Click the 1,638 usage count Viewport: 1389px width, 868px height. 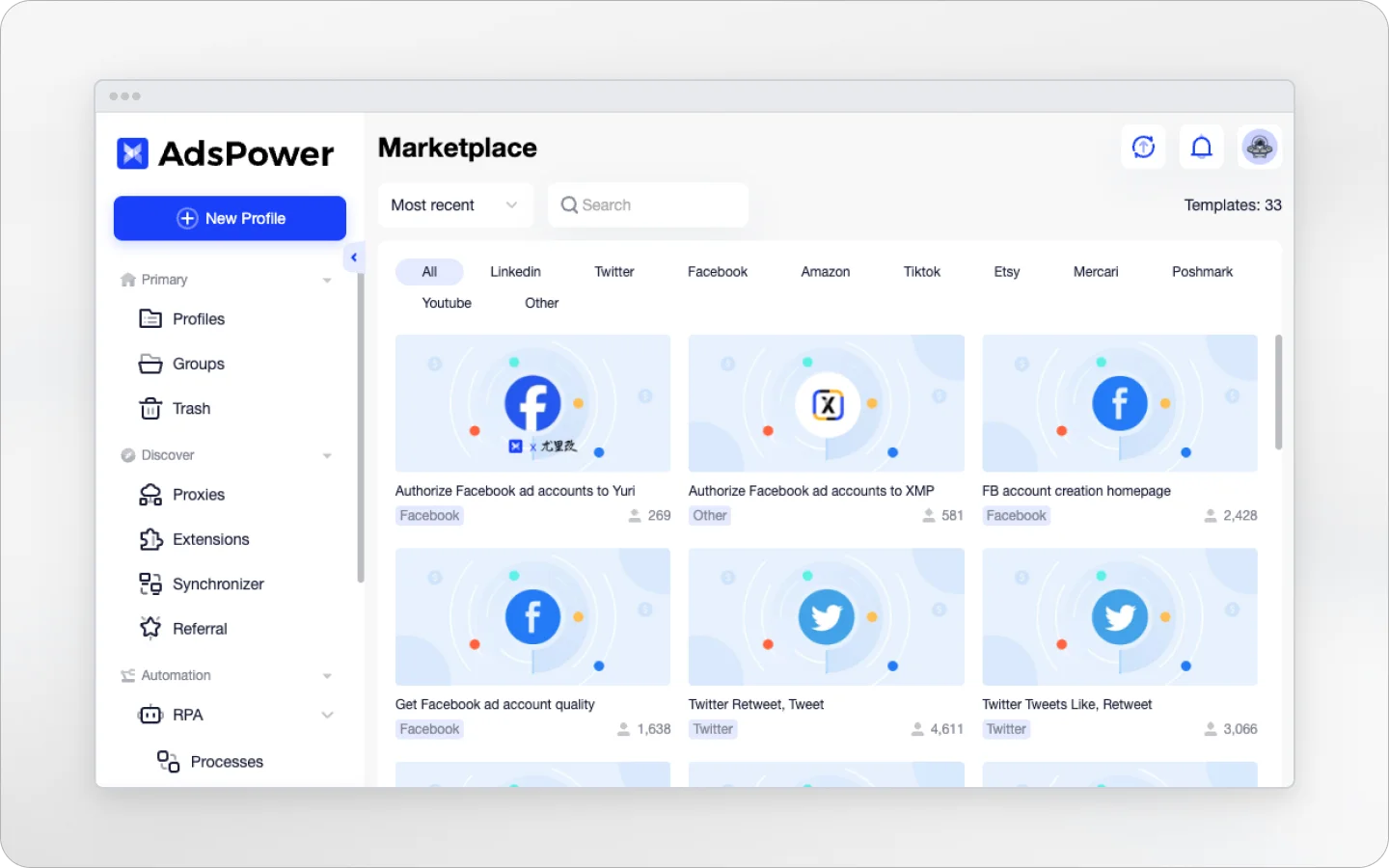click(654, 729)
